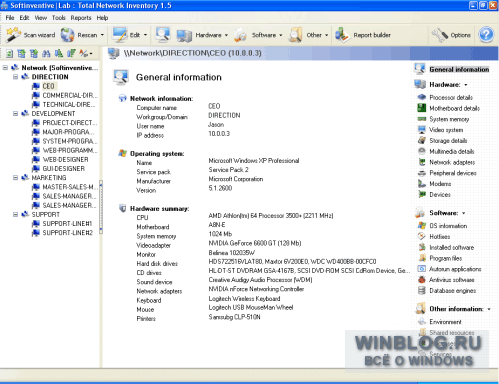This screenshot has width=499, height=384.
Task: Open the View menu
Action: click(41, 18)
